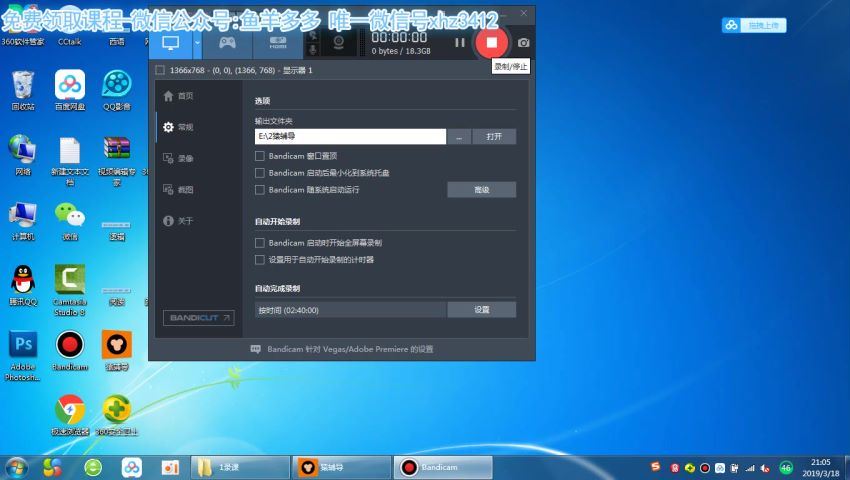Open Baidu Netdisk pinned taskbar icon
The width and height of the screenshot is (850, 480).
pyautogui.click(x=132, y=467)
